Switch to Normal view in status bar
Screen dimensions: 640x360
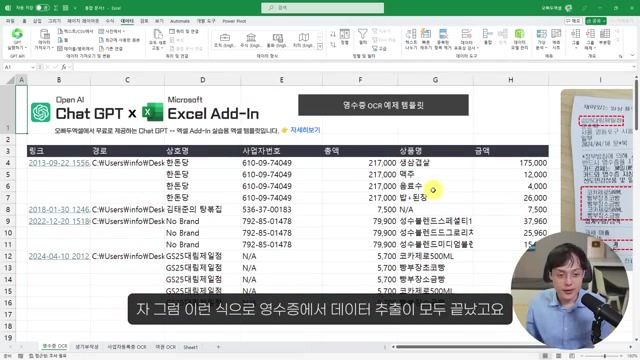pos(545,356)
